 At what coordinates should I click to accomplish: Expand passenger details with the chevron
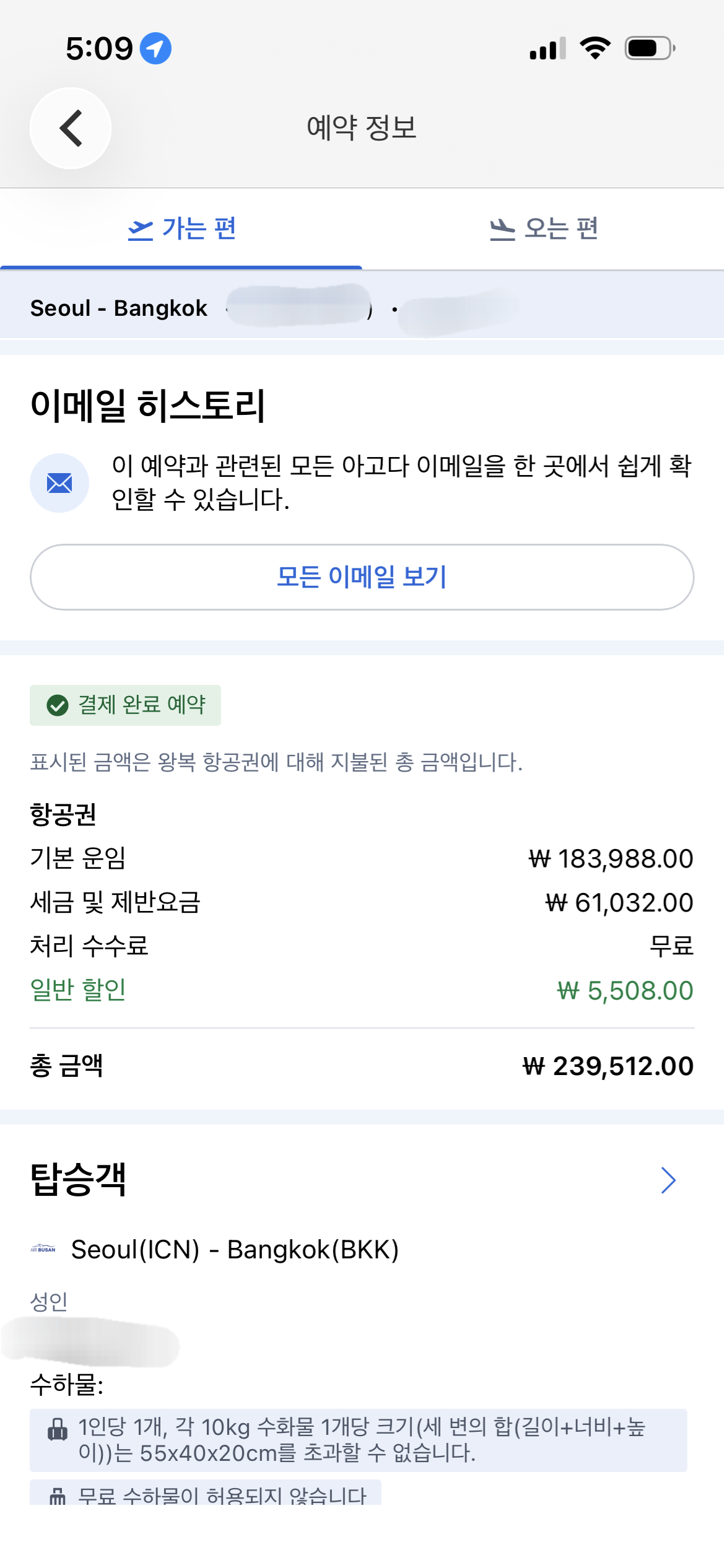tap(668, 1180)
